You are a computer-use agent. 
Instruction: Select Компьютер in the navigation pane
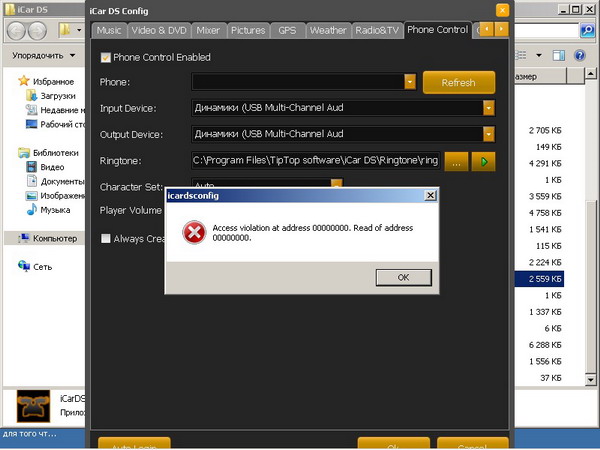click(54, 238)
